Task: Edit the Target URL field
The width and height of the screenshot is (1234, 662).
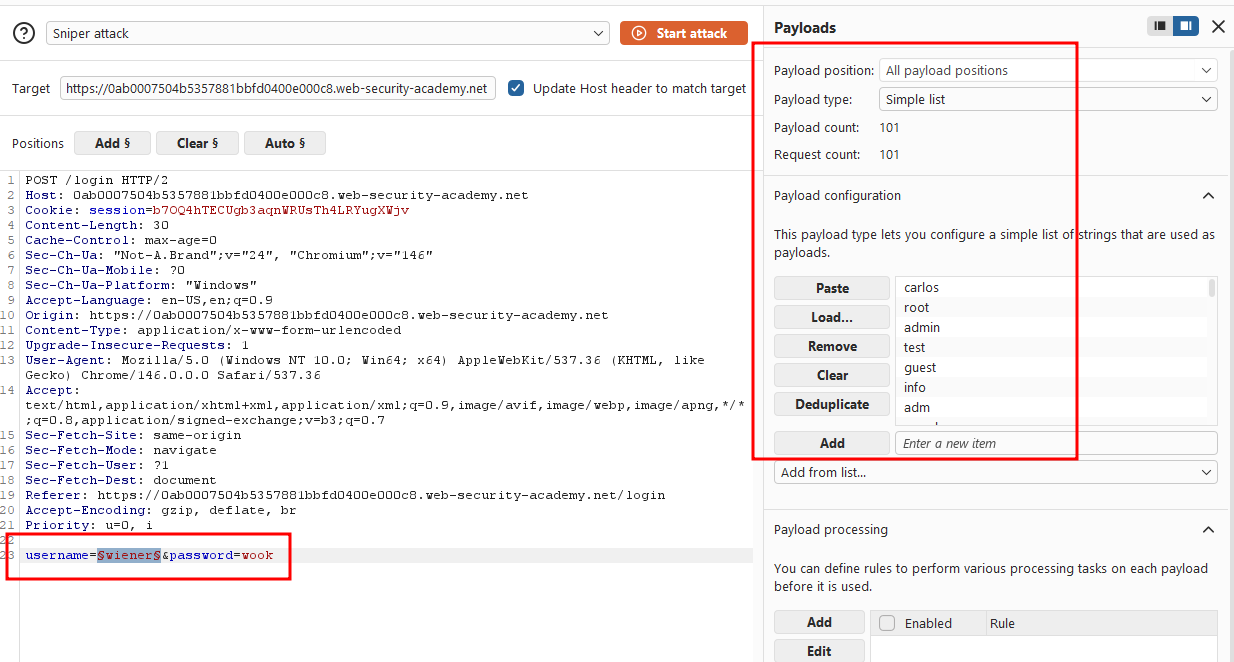Action: 278,88
